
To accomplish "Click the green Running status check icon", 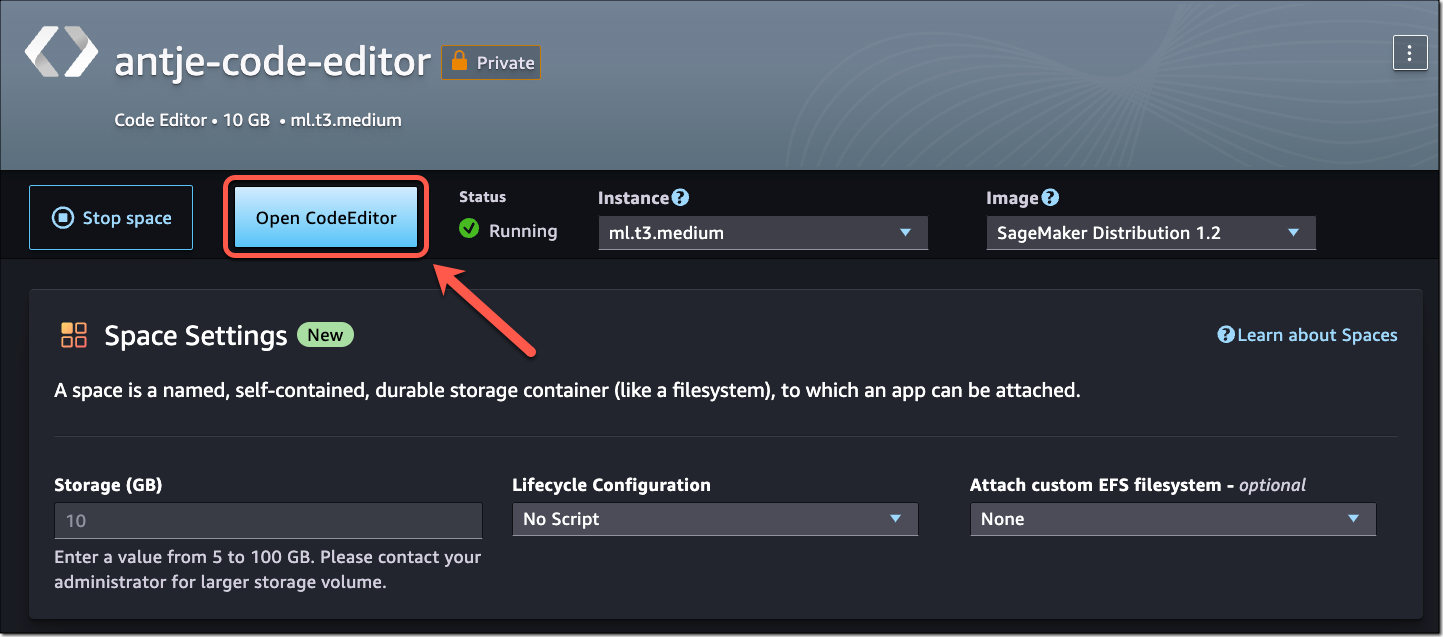I will (x=470, y=228).
